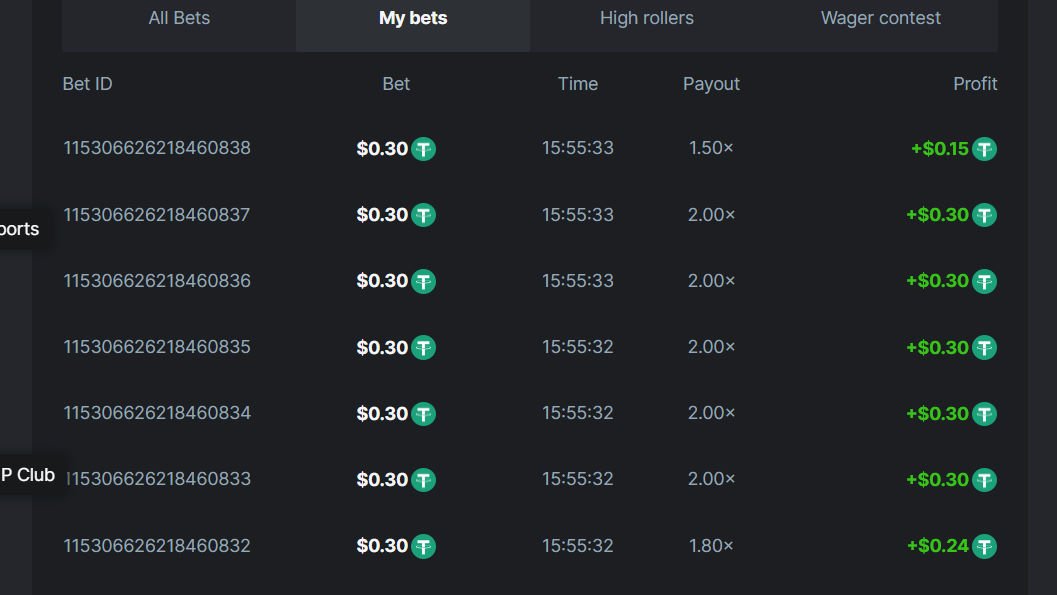Click the Tether icon in bet 115306626218460838 bet column
1057x595 pixels.
tap(424, 149)
